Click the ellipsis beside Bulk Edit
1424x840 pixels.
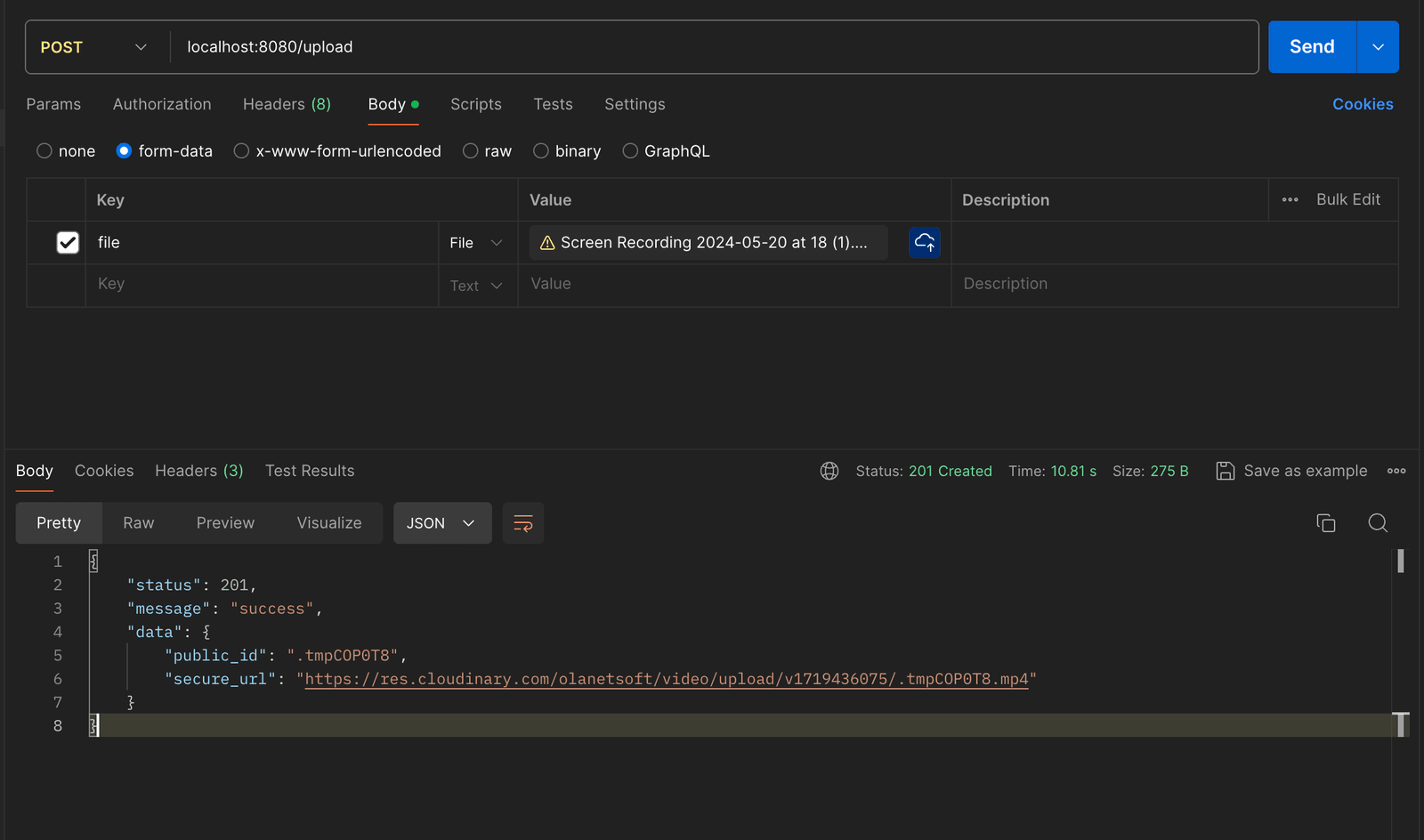pyautogui.click(x=1290, y=200)
